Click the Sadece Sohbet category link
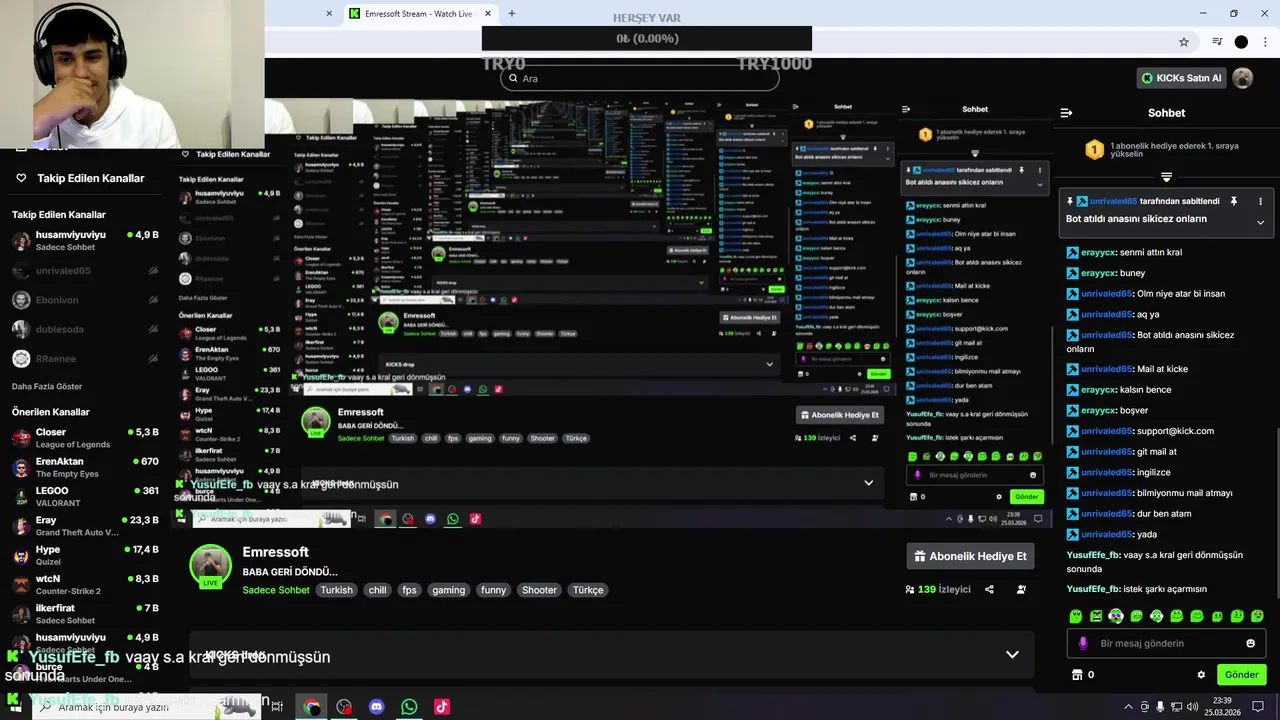The height and width of the screenshot is (720, 1280). 276,590
